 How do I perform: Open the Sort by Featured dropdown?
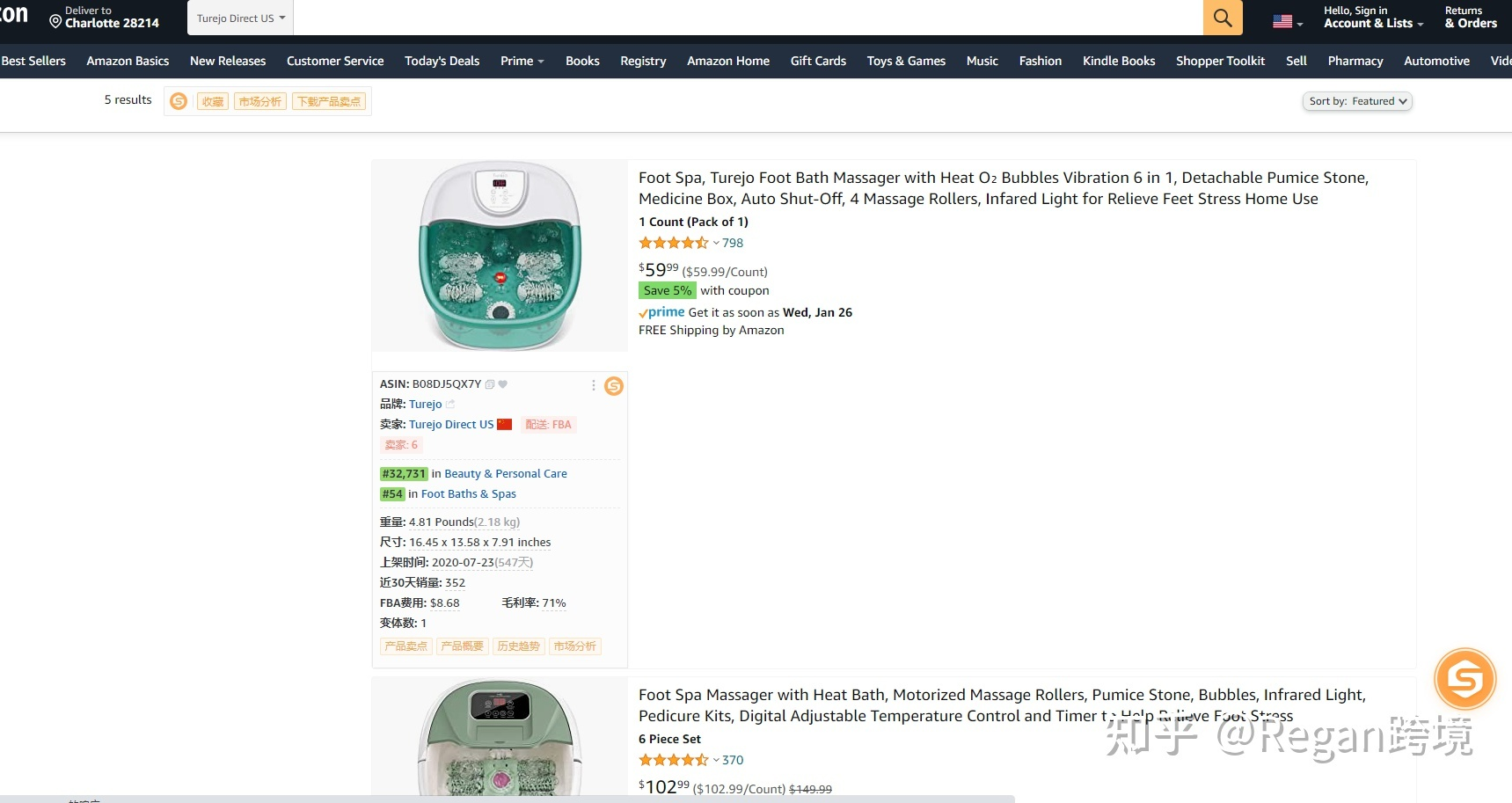click(x=1357, y=101)
